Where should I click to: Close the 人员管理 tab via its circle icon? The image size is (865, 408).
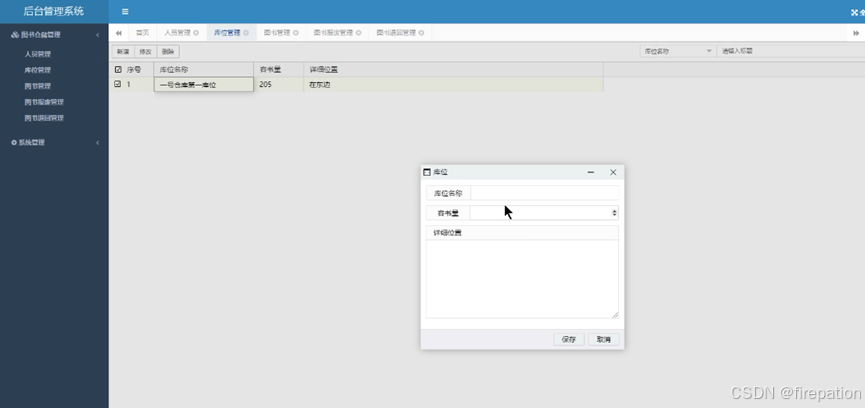point(196,33)
